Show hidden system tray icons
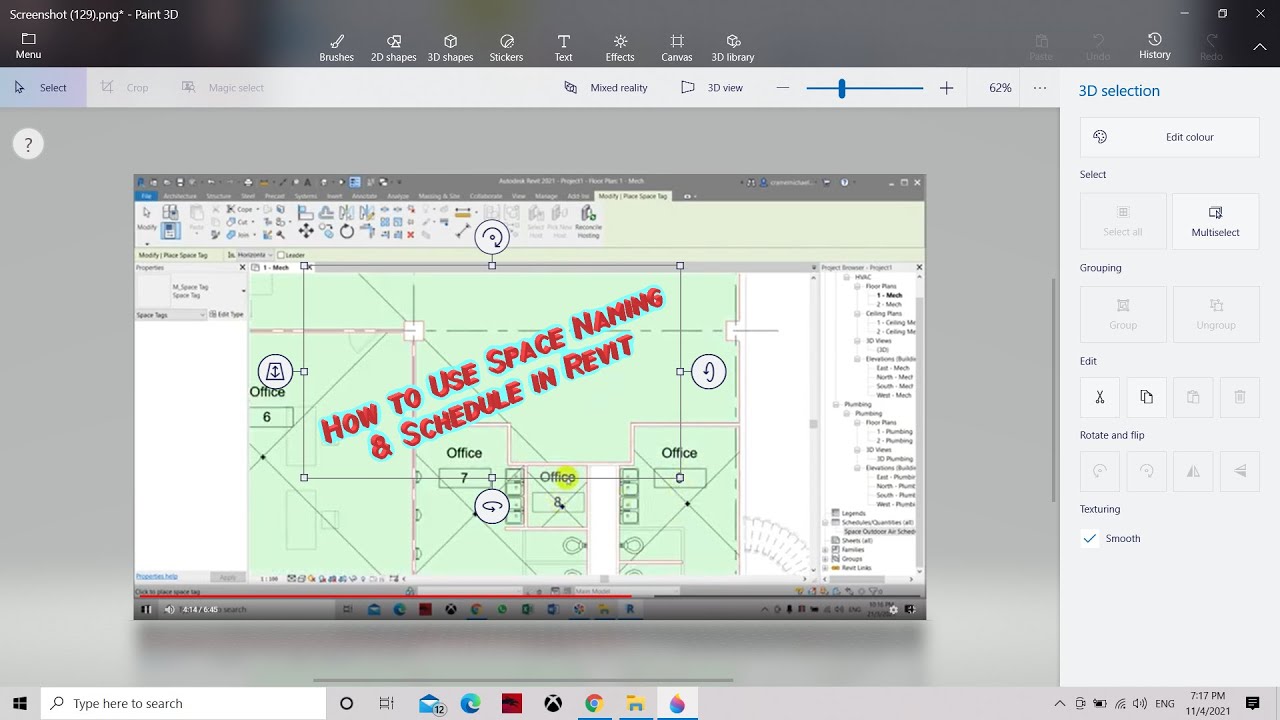Image resolution: width=1280 pixels, height=720 pixels. pyautogui.click(x=1060, y=704)
